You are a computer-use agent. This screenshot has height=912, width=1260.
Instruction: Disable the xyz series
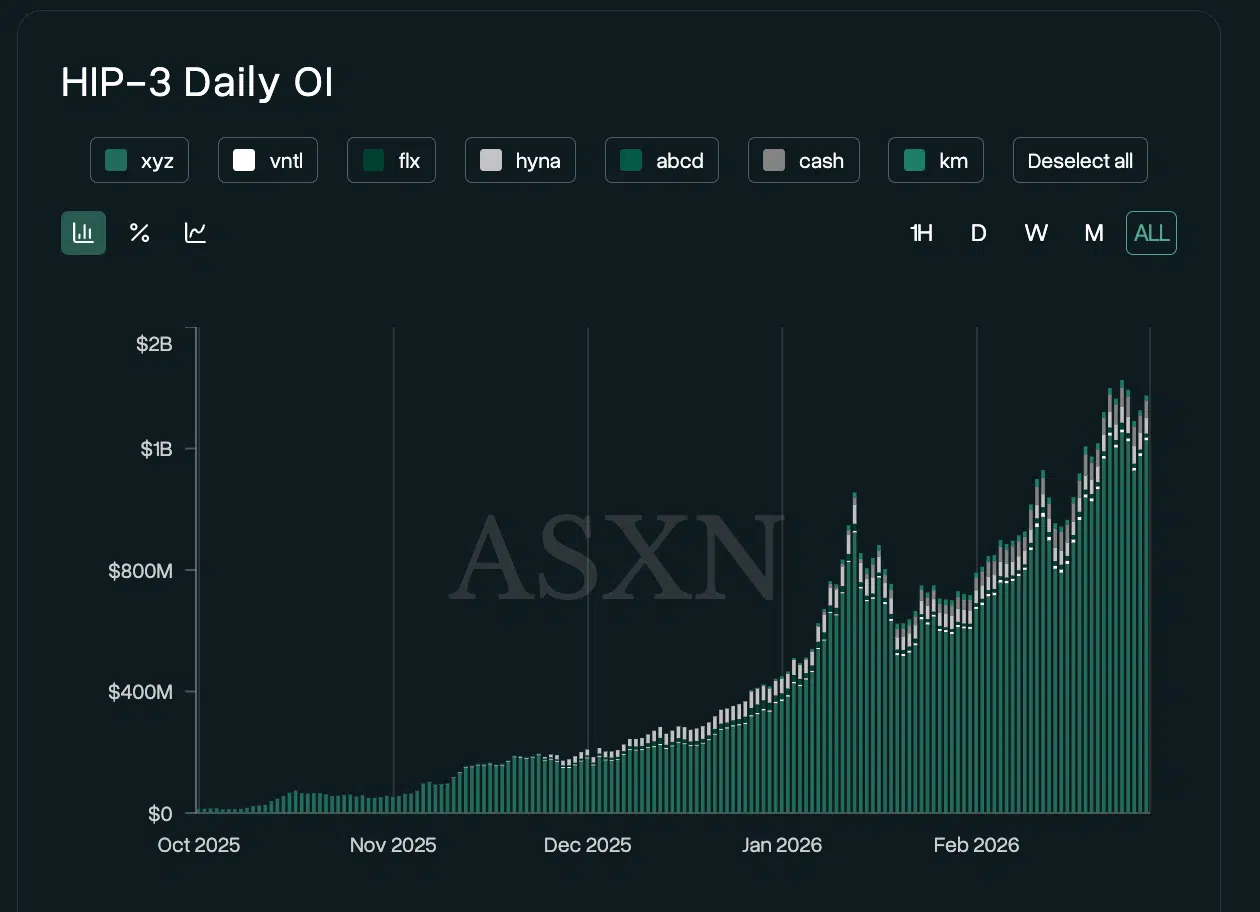point(139,159)
